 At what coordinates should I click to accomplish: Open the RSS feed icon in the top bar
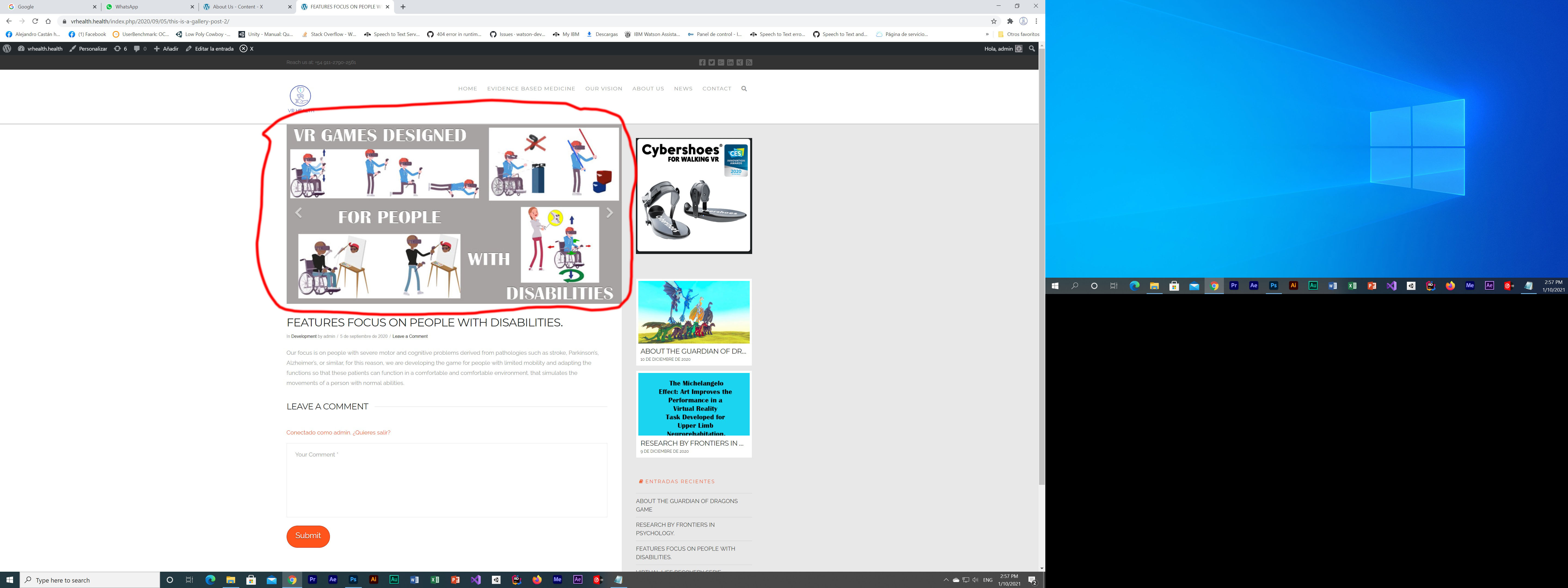pos(749,63)
